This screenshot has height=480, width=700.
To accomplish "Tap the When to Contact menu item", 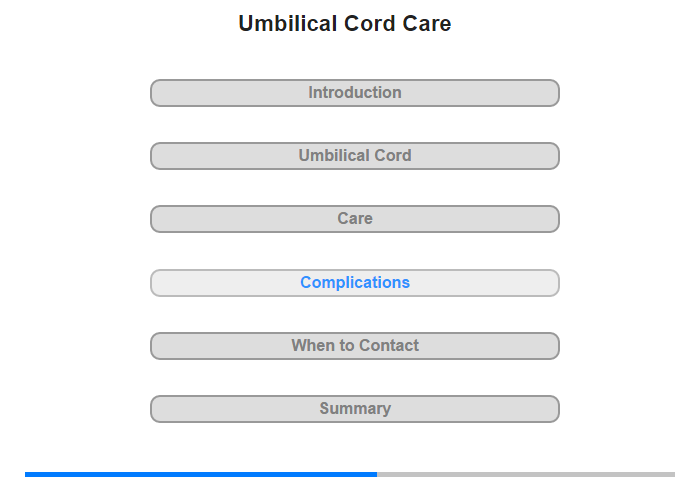I will [355, 346].
